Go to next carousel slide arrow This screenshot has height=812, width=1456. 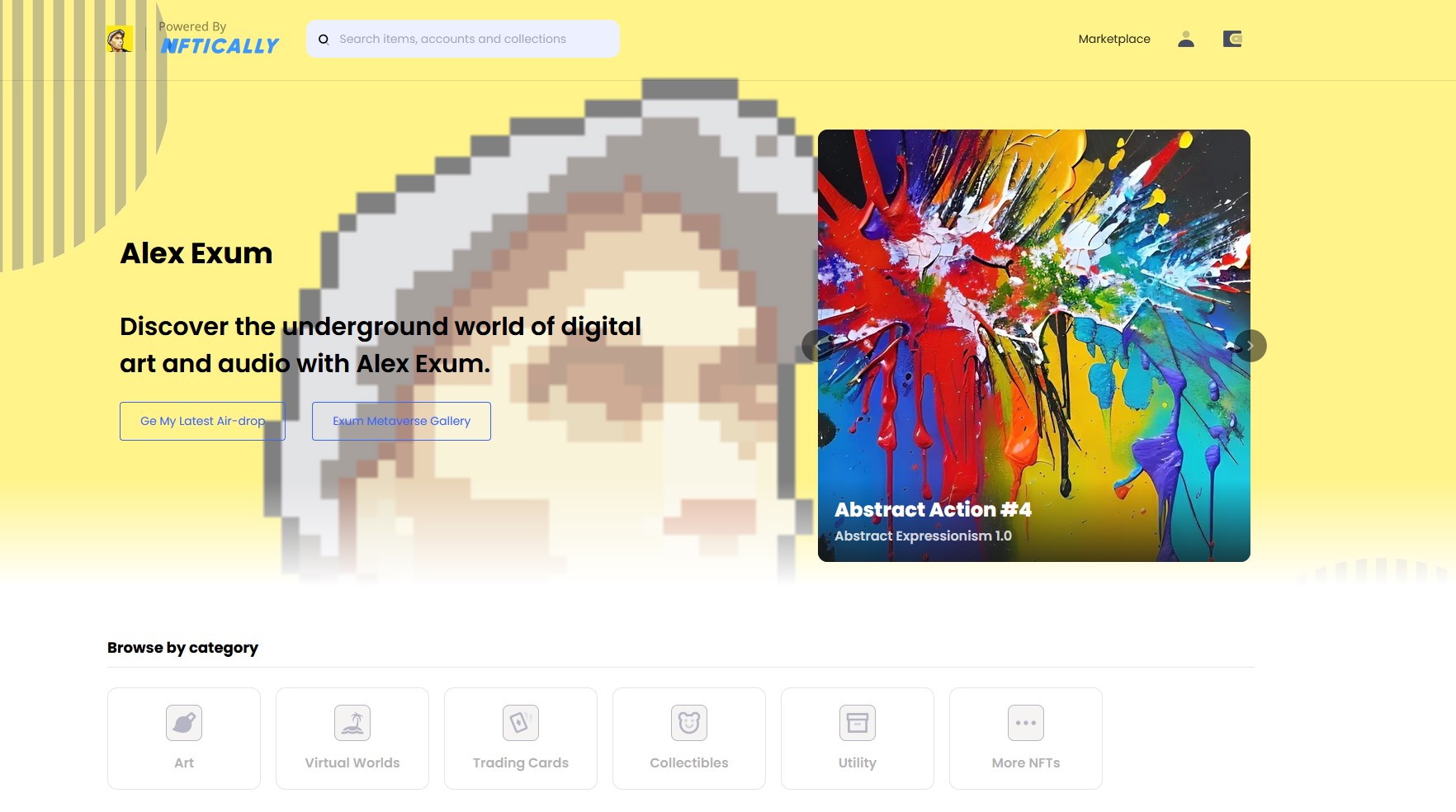coord(1250,346)
